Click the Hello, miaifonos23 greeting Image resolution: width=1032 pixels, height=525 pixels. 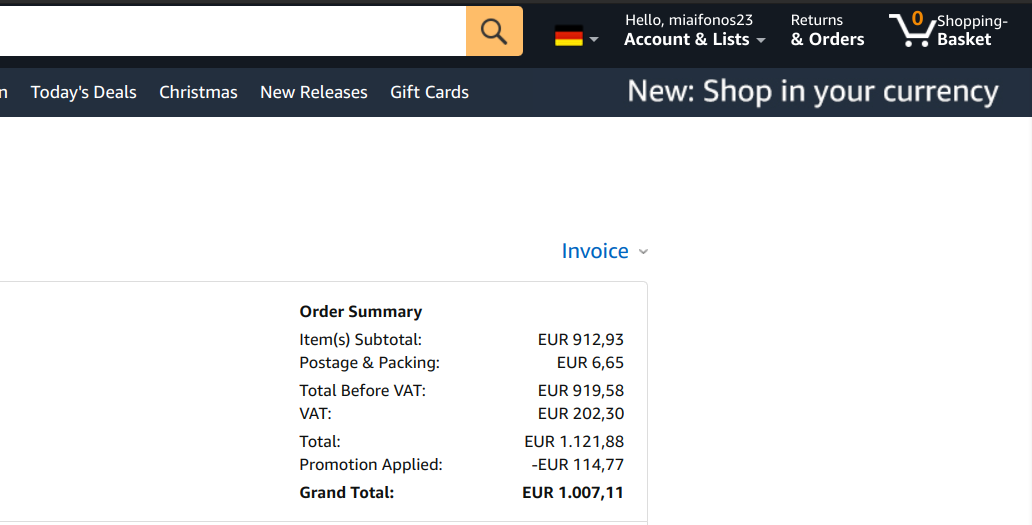688,20
